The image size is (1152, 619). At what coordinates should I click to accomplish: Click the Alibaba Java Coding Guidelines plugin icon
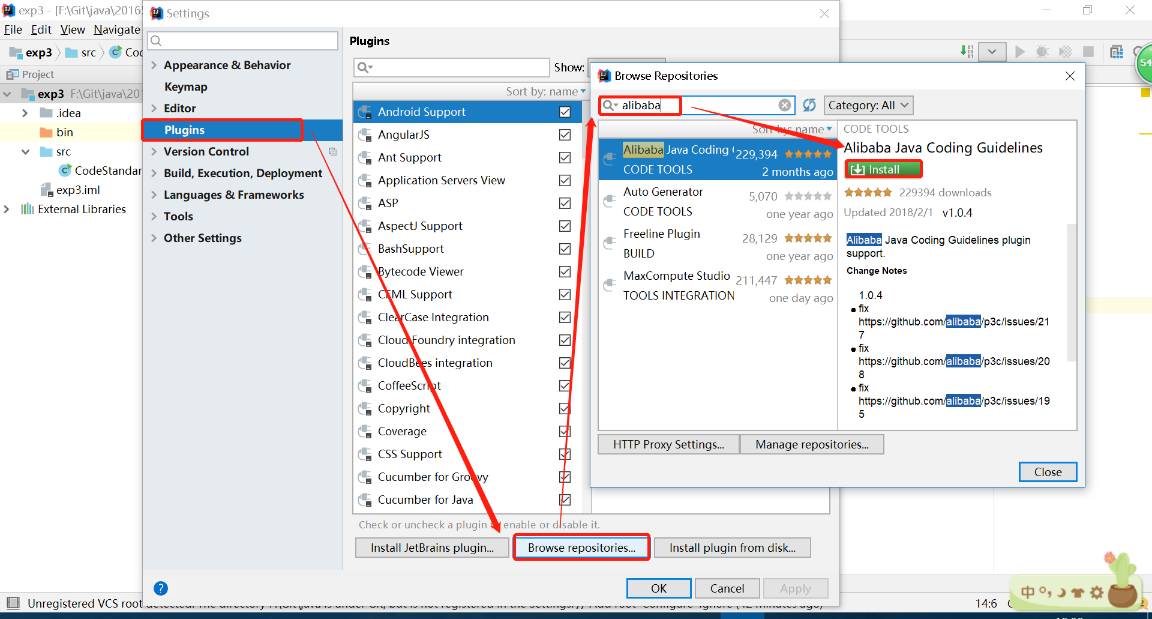(610, 159)
